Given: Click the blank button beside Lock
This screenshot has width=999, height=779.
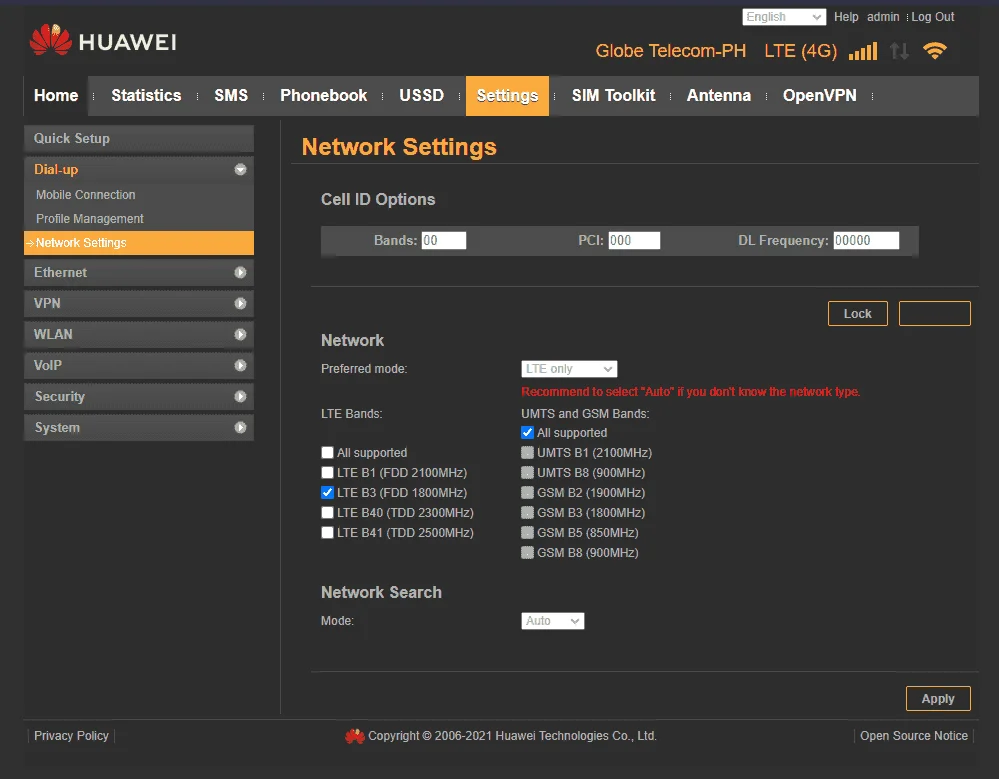Looking at the screenshot, I should click(935, 313).
